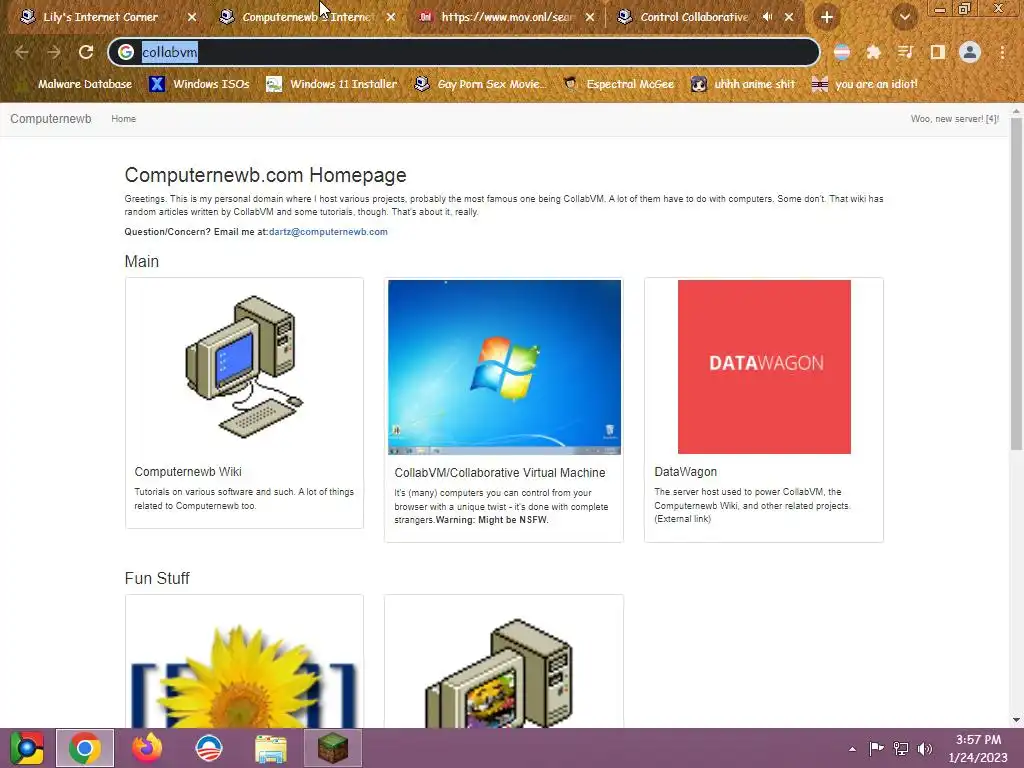Open the Extensions puzzle menu

pyautogui.click(x=873, y=52)
